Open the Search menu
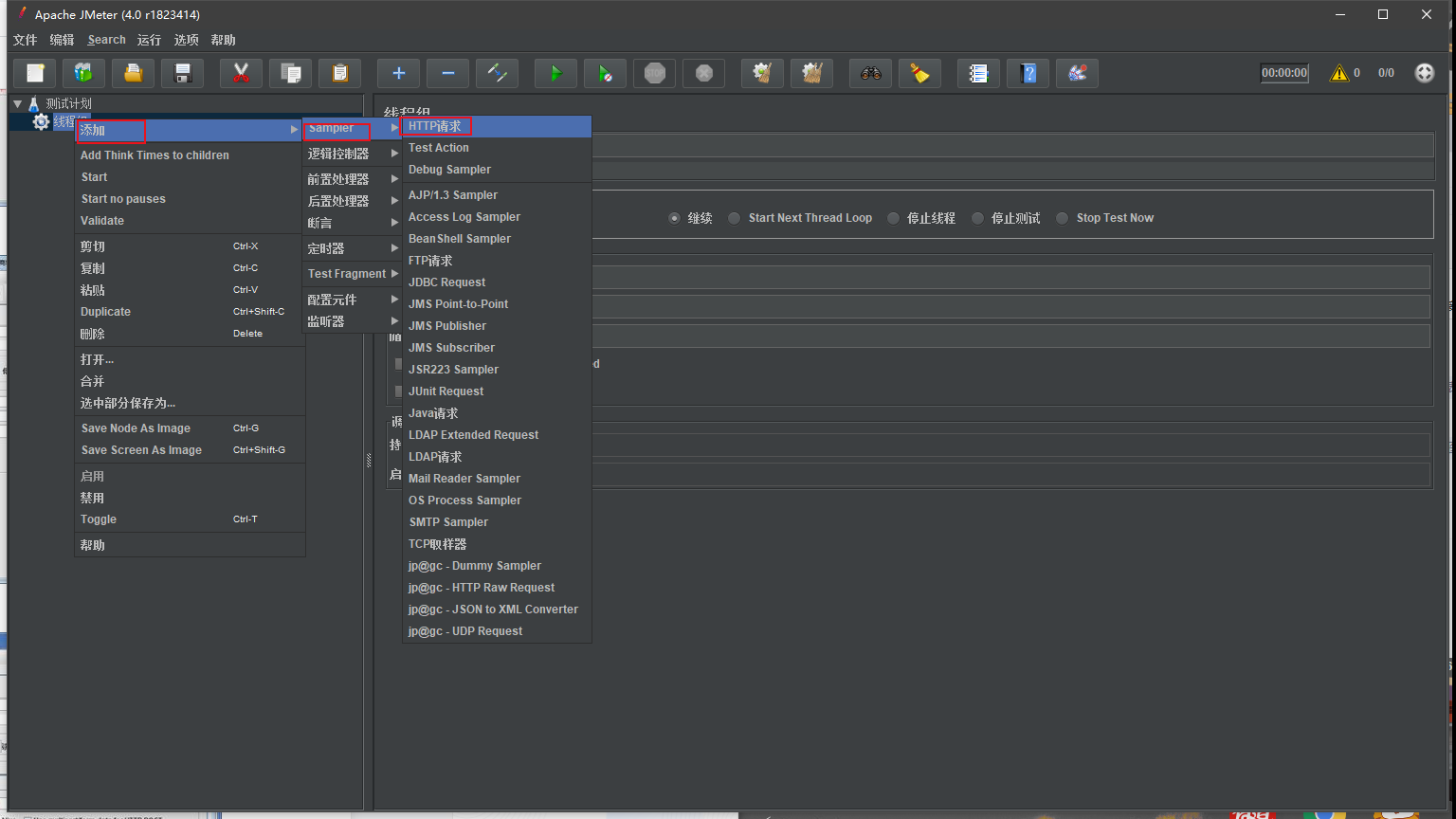 click(106, 40)
